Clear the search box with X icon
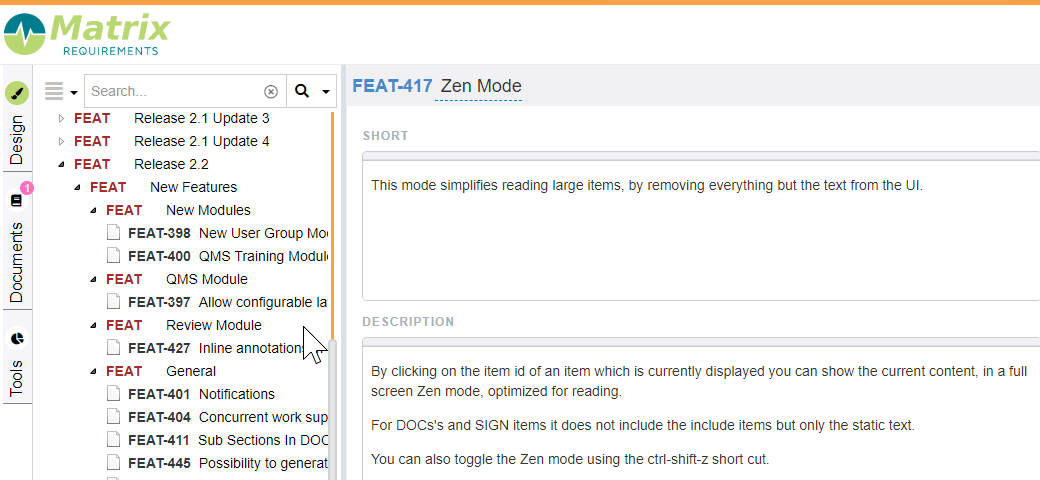1040x480 pixels. click(271, 91)
